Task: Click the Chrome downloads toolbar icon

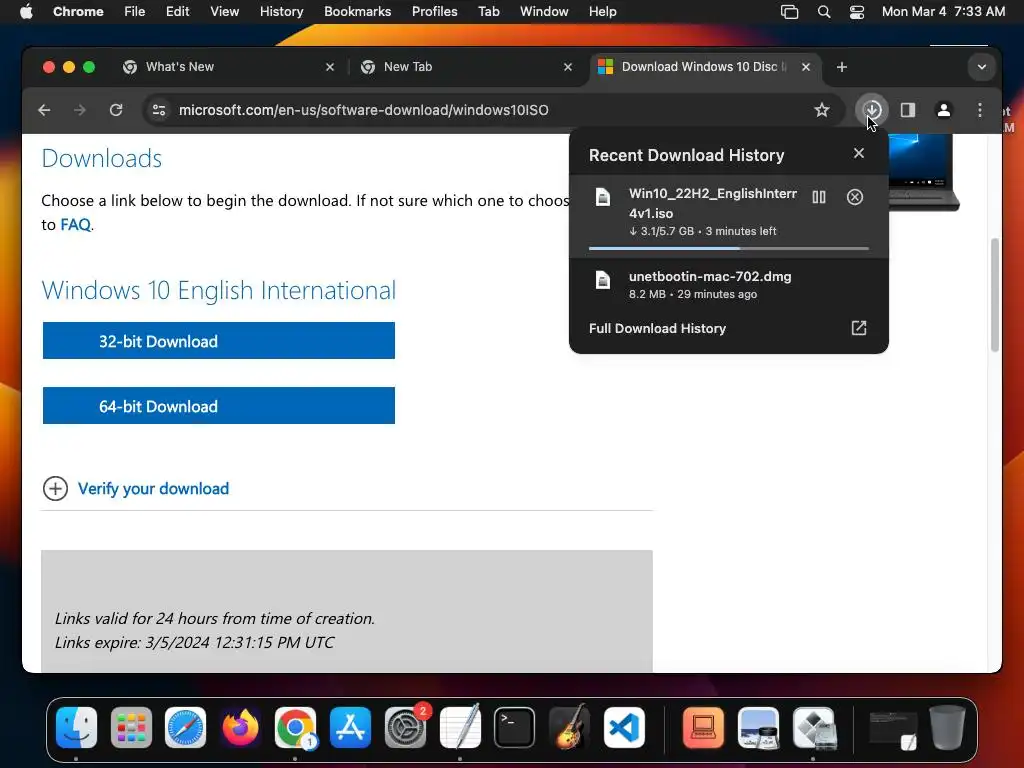Action: click(872, 110)
